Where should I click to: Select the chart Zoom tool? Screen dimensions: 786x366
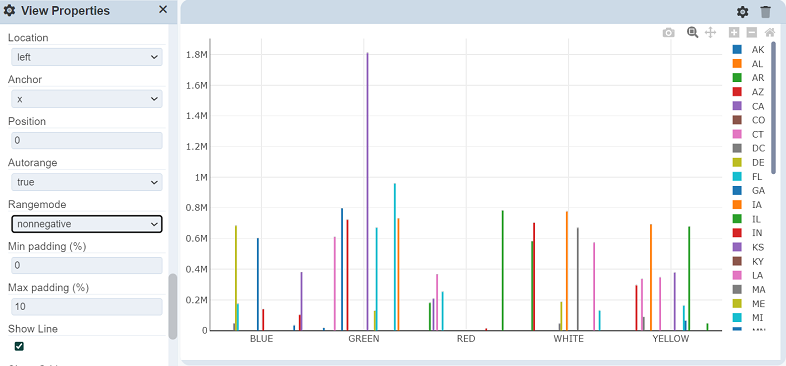[x=693, y=33]
